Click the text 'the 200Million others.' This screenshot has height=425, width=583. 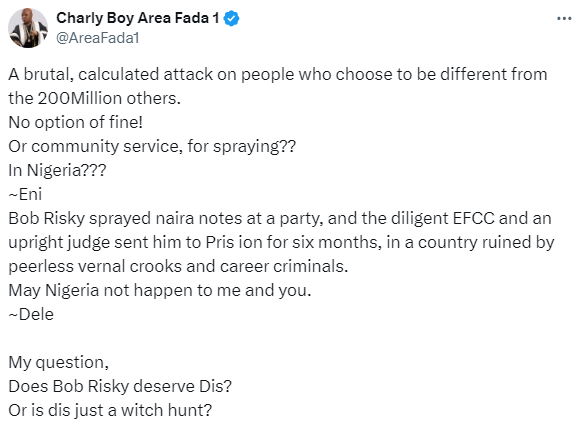click(94, 99)
